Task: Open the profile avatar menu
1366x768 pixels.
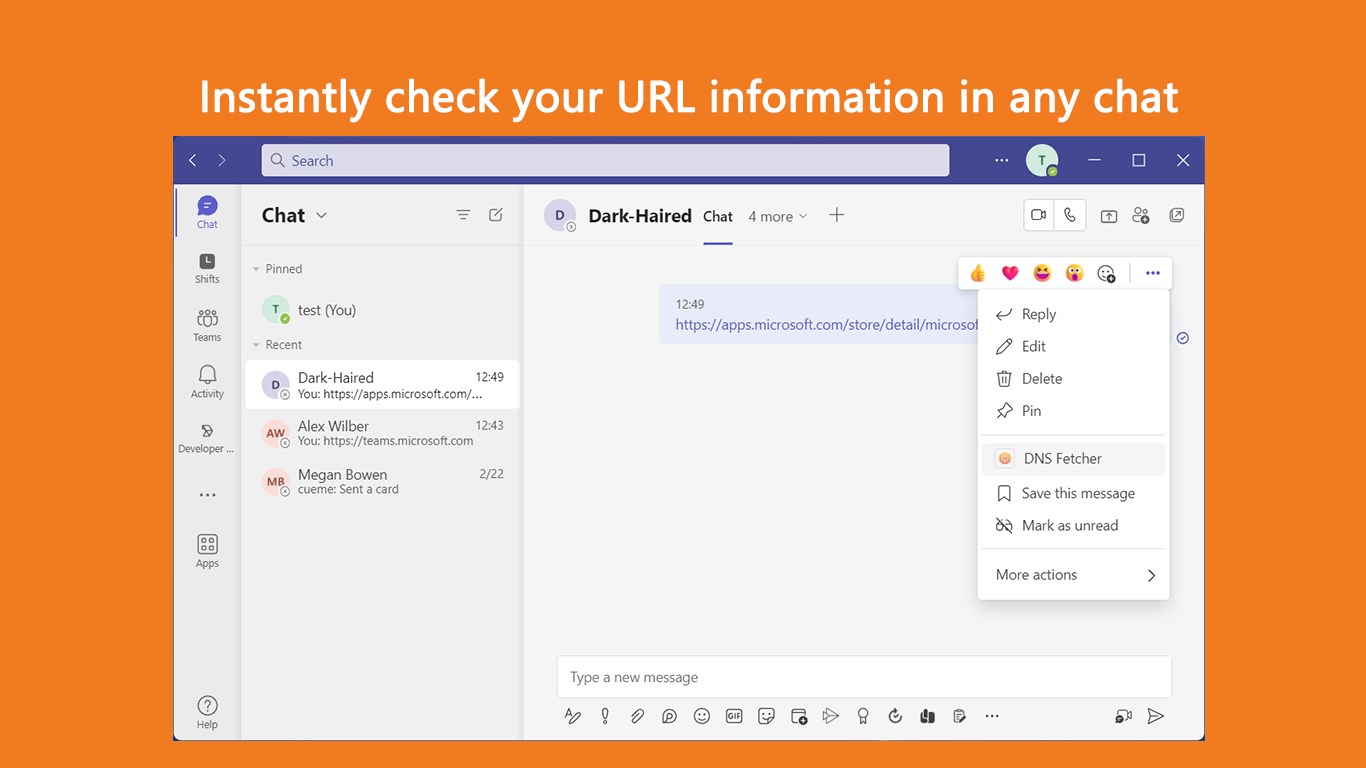Action: click(x=1042, y=160)
